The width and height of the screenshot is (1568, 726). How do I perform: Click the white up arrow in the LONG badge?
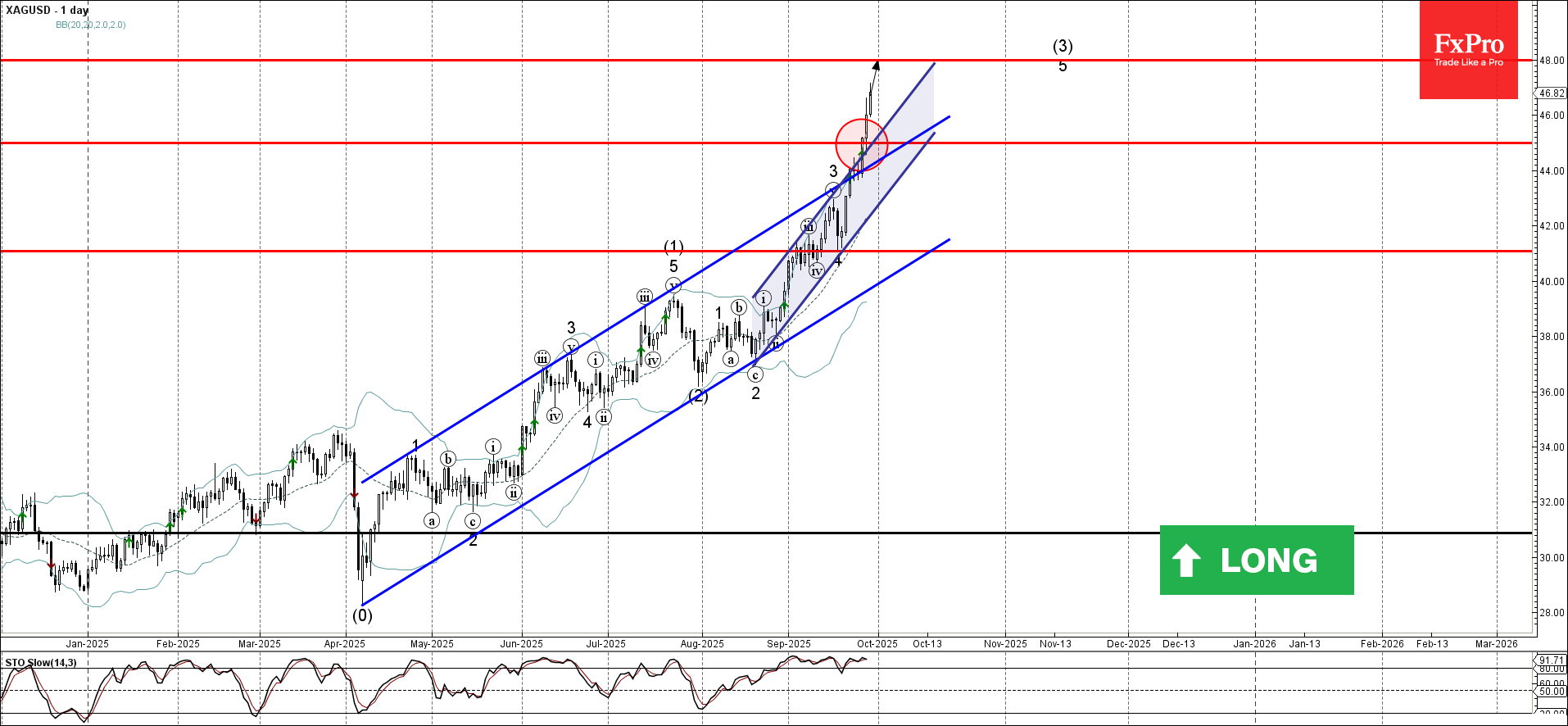(1186, 560)
